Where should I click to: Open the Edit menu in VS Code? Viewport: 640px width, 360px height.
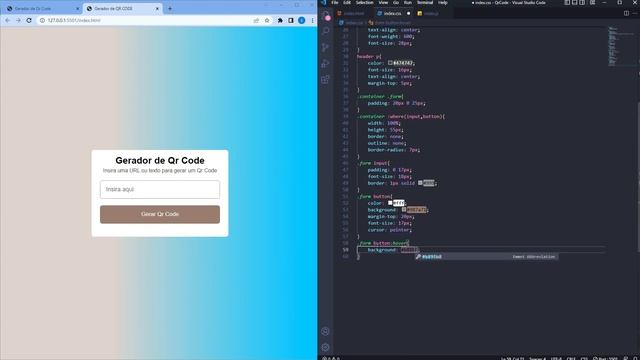(x=347, y=2)
